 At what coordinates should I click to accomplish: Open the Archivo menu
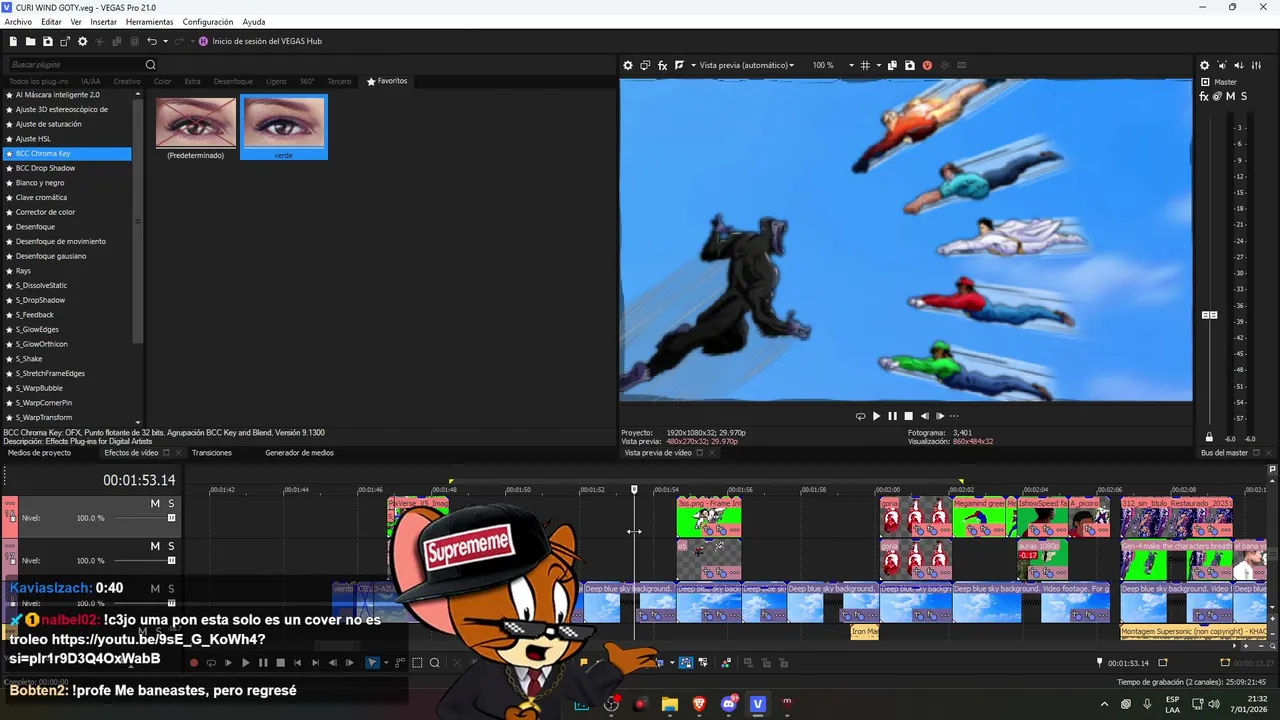click(18, 22)
